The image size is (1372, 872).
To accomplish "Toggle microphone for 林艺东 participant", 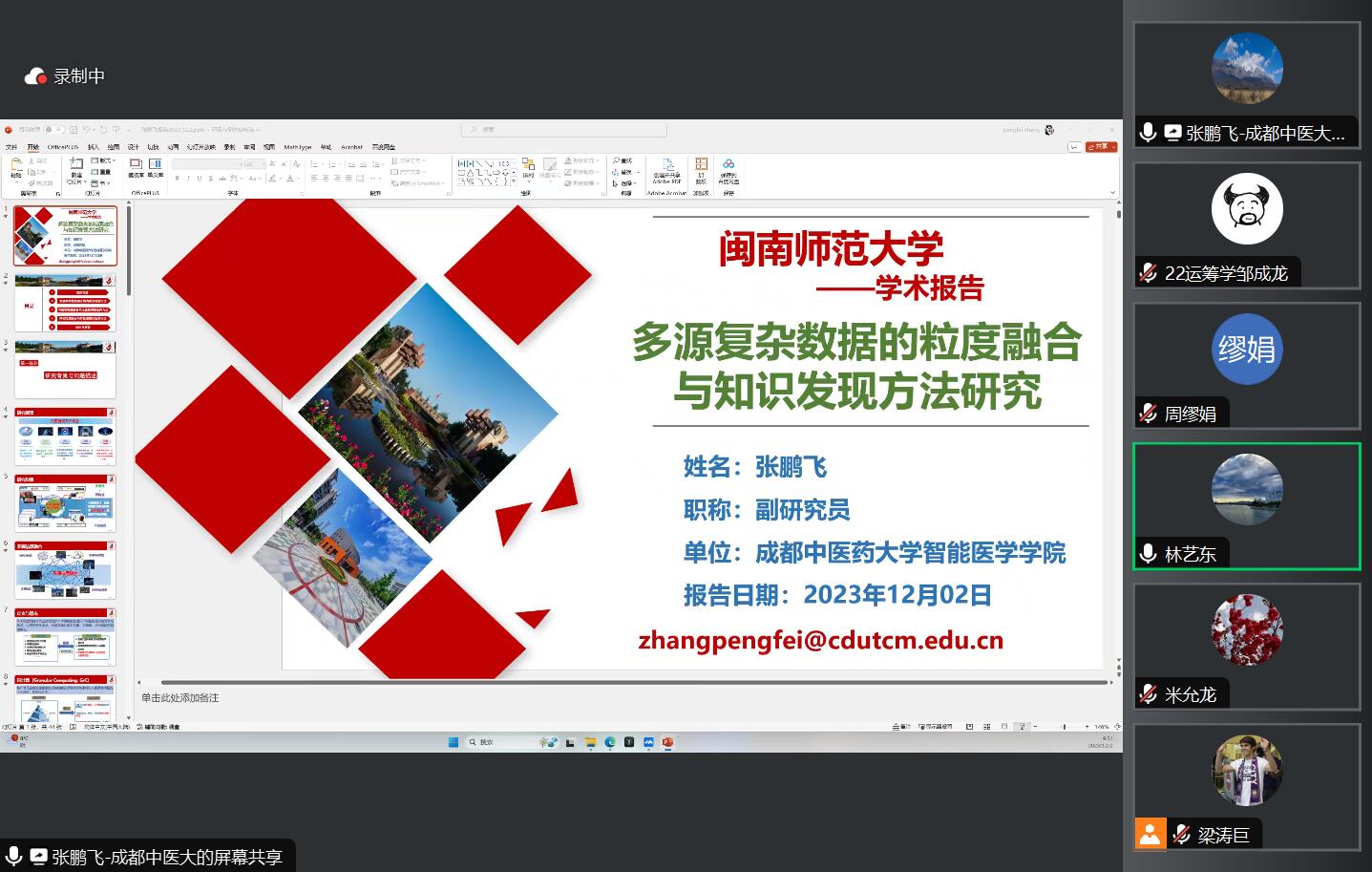I will [x=1149, y=554].
